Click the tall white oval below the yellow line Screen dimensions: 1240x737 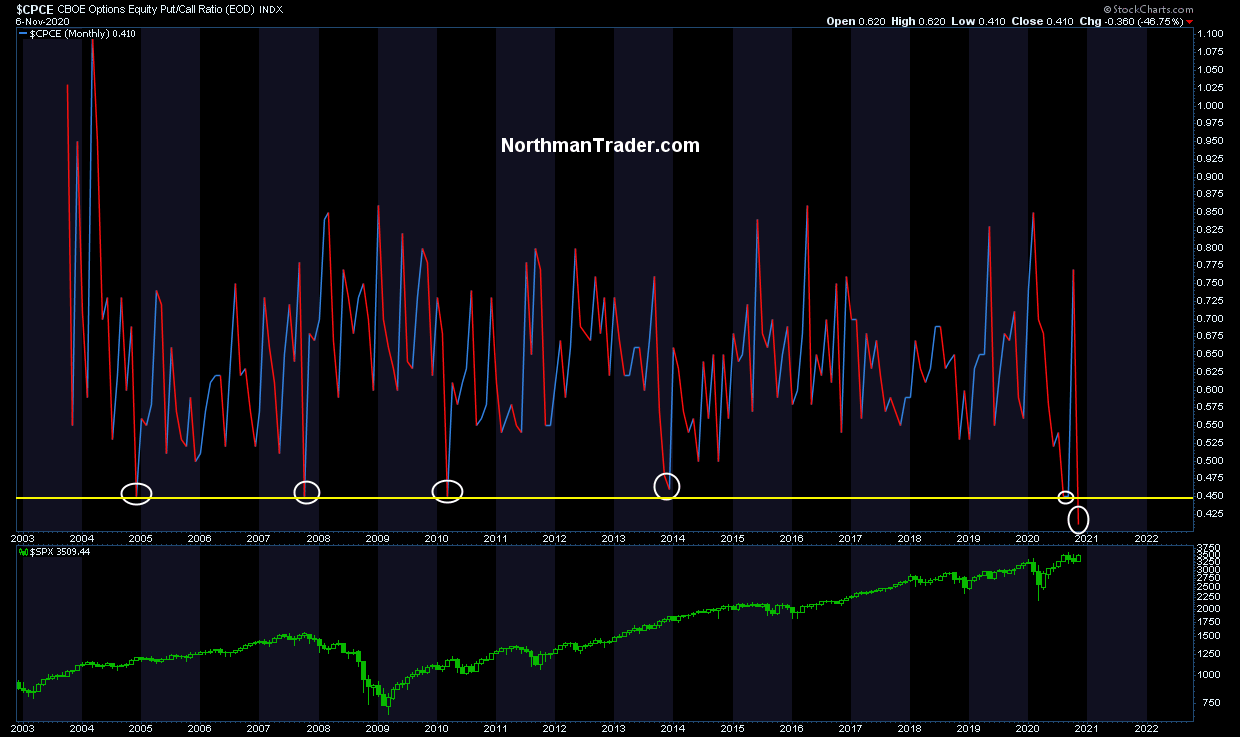[x=1078, y=519]
